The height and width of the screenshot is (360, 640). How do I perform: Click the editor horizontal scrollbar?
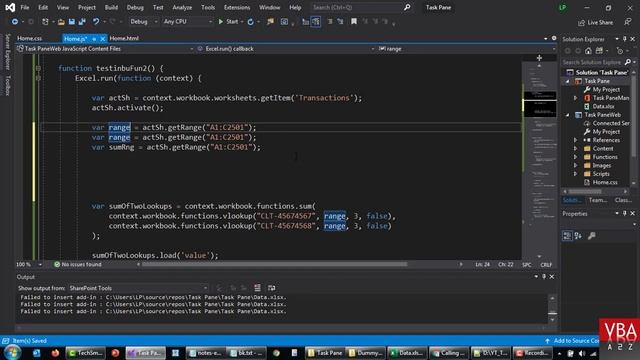[x=274, y=264]
